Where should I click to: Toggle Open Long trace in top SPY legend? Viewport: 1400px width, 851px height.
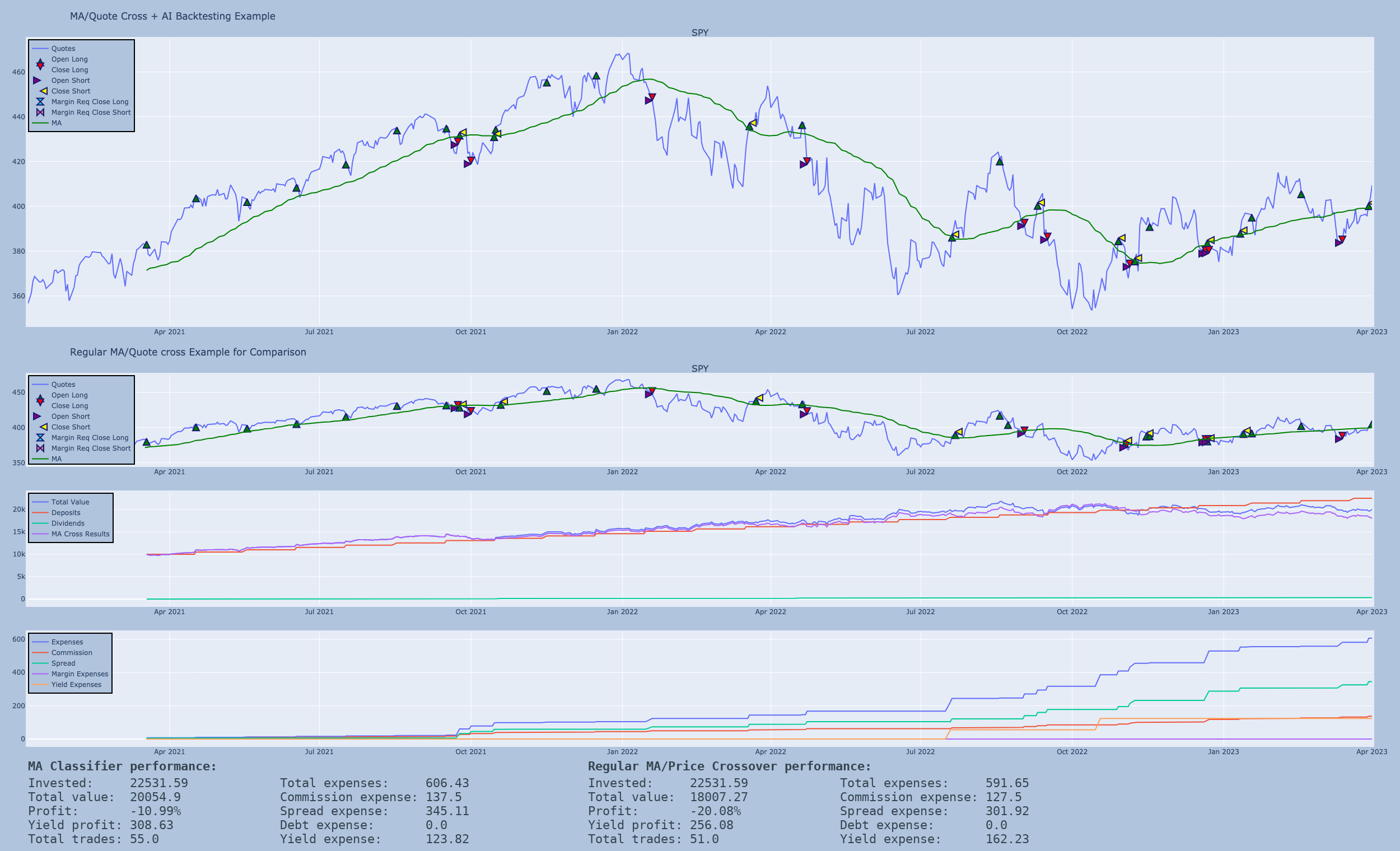point(69,59)
